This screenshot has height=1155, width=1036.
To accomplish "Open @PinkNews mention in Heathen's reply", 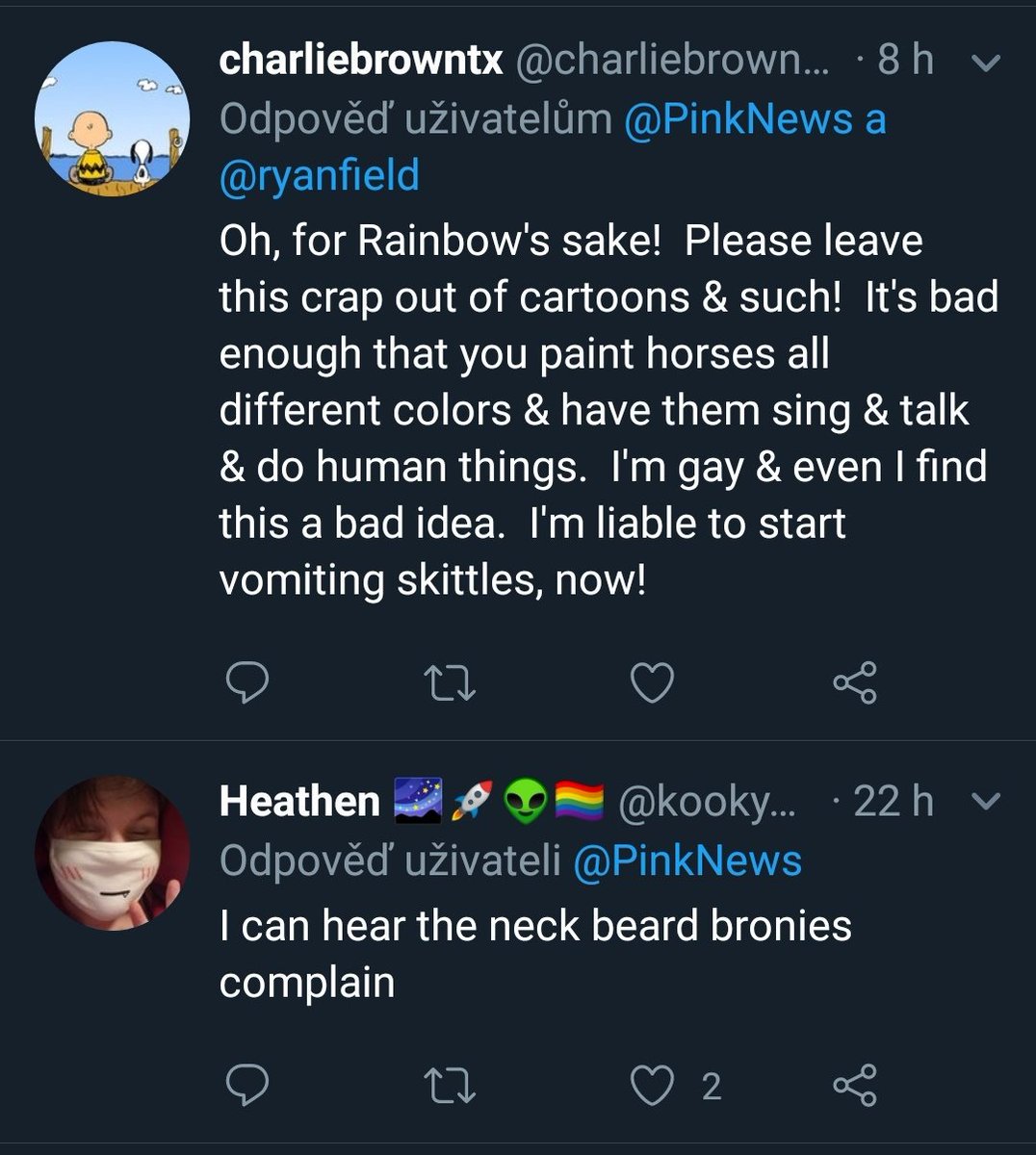I will 687,860.
